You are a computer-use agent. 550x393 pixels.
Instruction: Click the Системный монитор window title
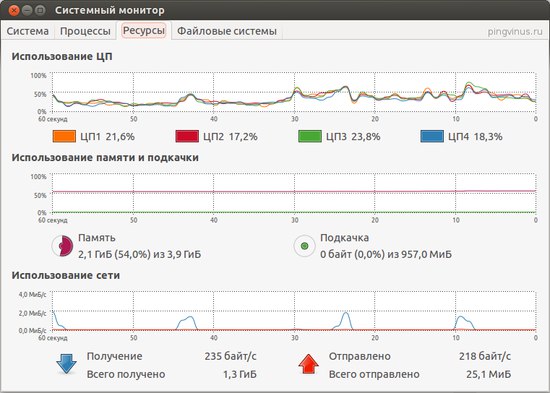109,10
